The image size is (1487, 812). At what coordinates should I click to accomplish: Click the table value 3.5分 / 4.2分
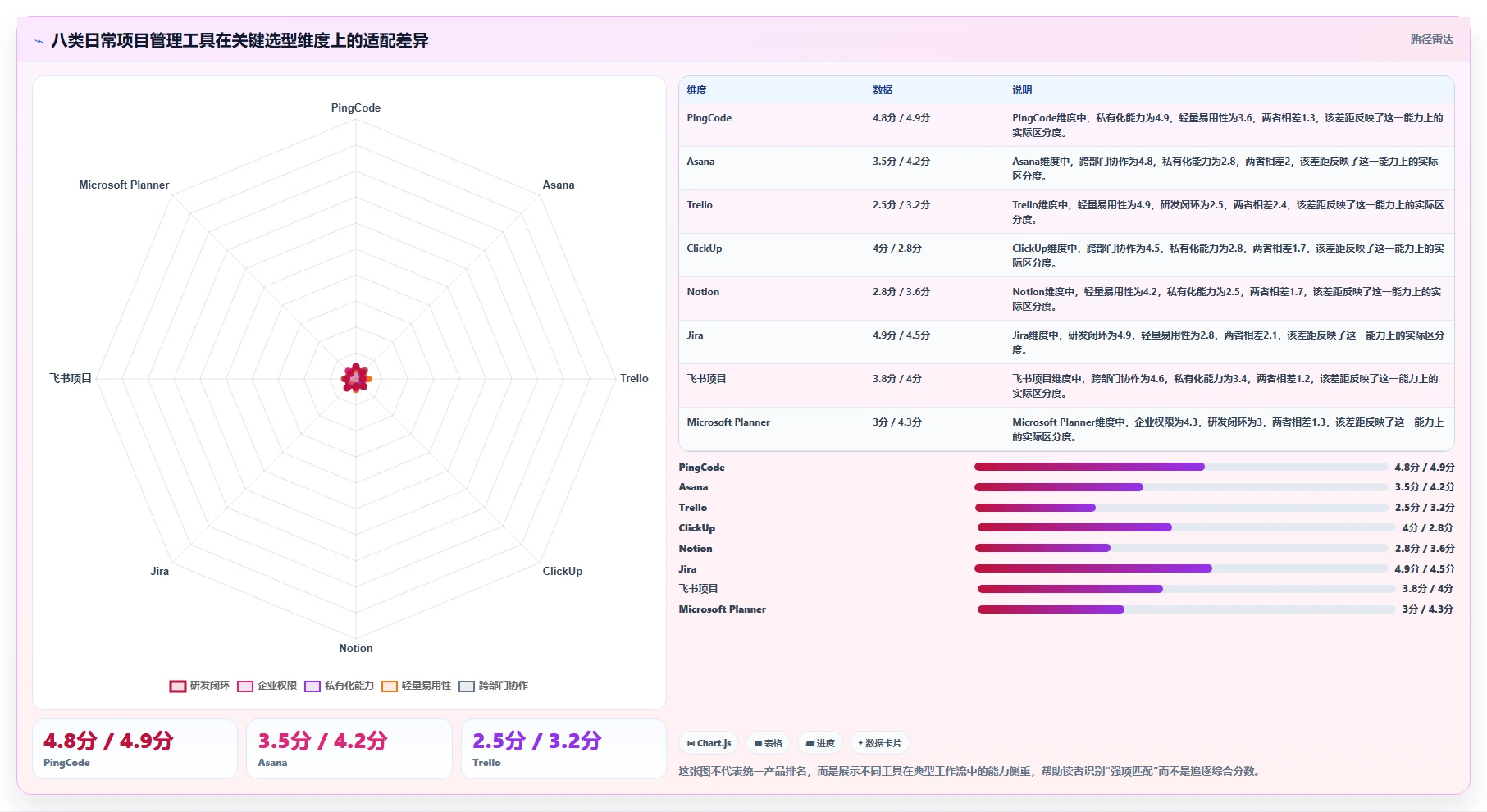[x=901, y=162]
